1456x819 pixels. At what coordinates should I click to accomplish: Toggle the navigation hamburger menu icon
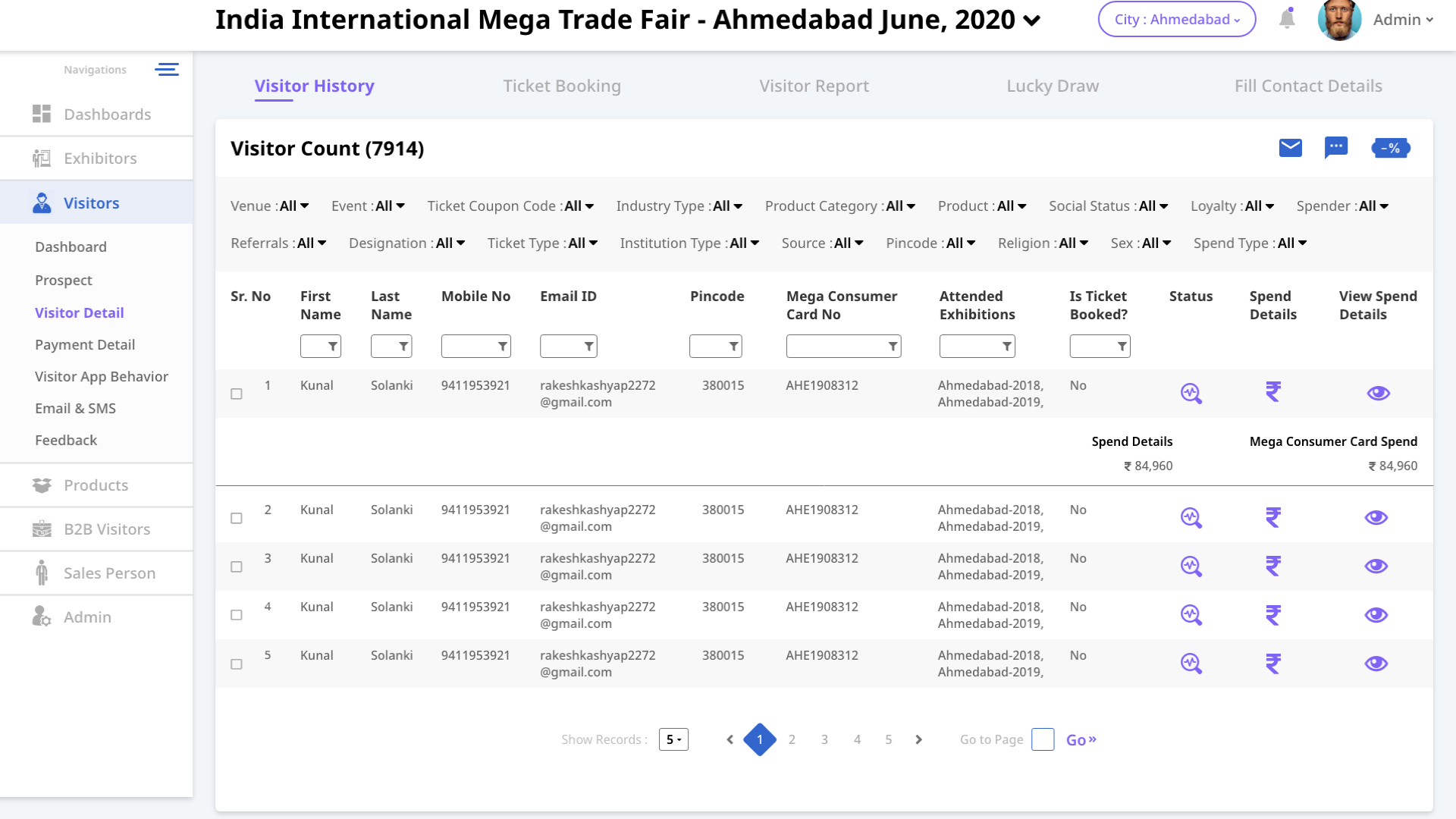pos(167,70)
